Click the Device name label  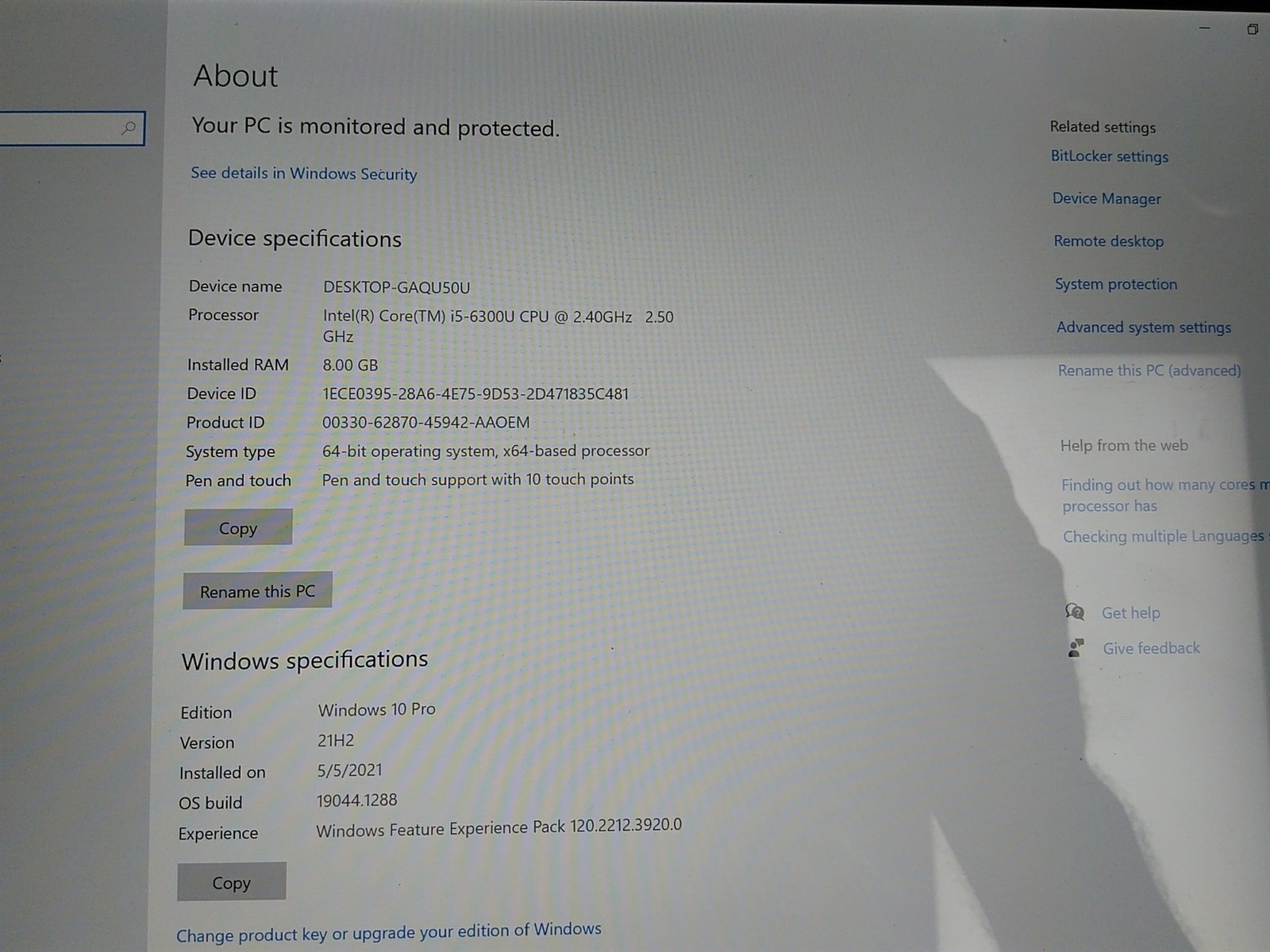tap(235, 286)
